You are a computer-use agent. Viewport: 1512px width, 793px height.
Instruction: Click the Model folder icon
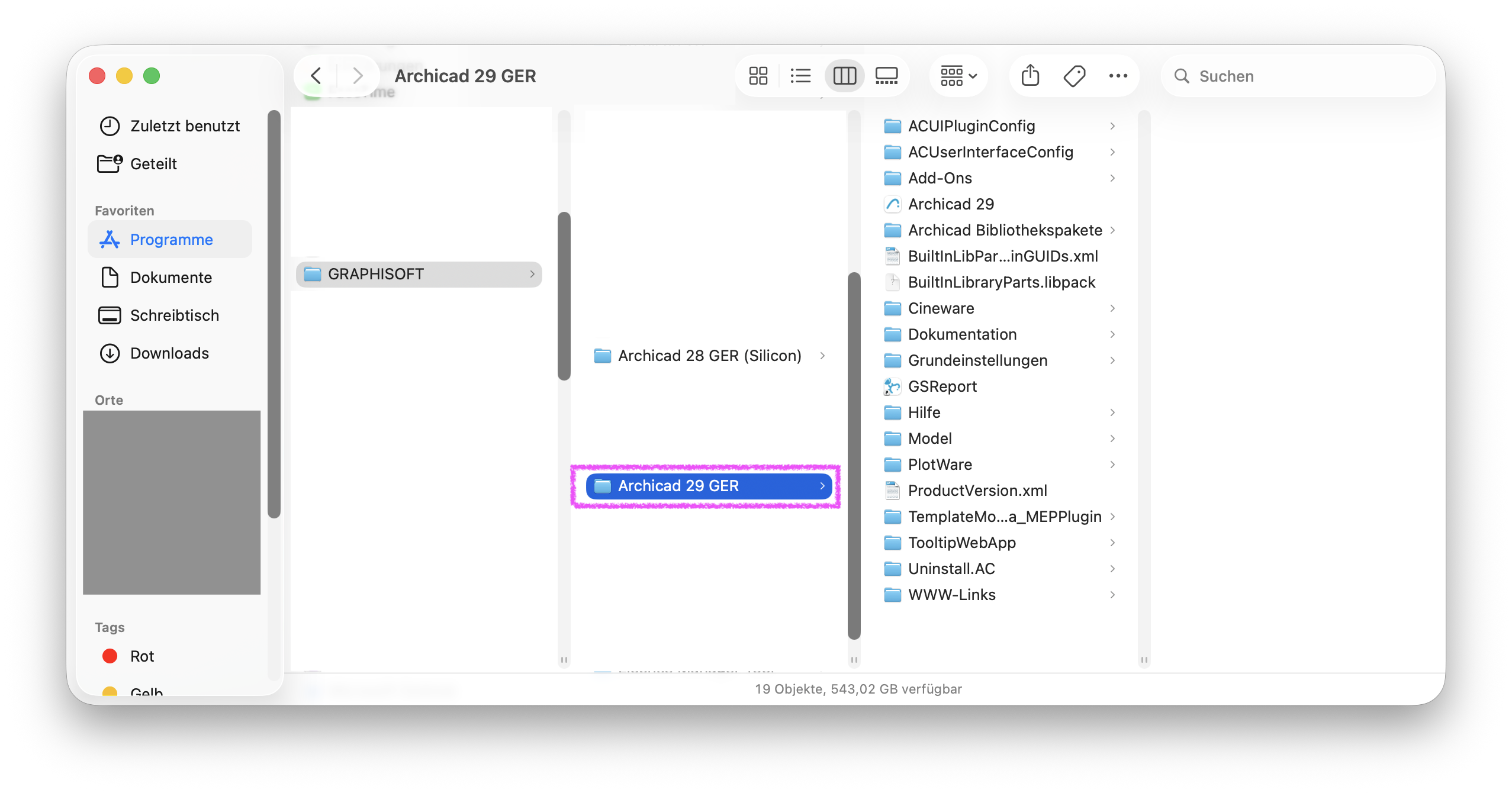892,439
